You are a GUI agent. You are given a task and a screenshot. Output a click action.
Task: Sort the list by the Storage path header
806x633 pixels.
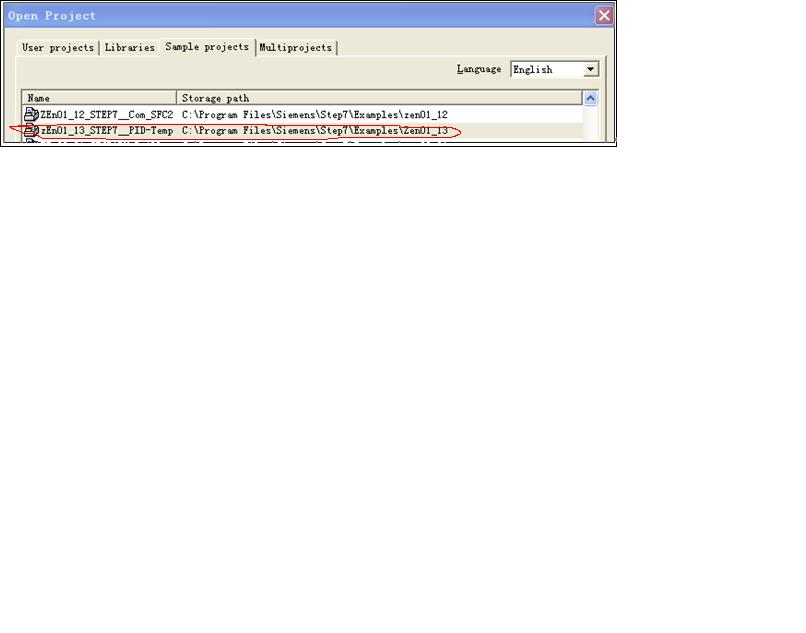[379, 98]
